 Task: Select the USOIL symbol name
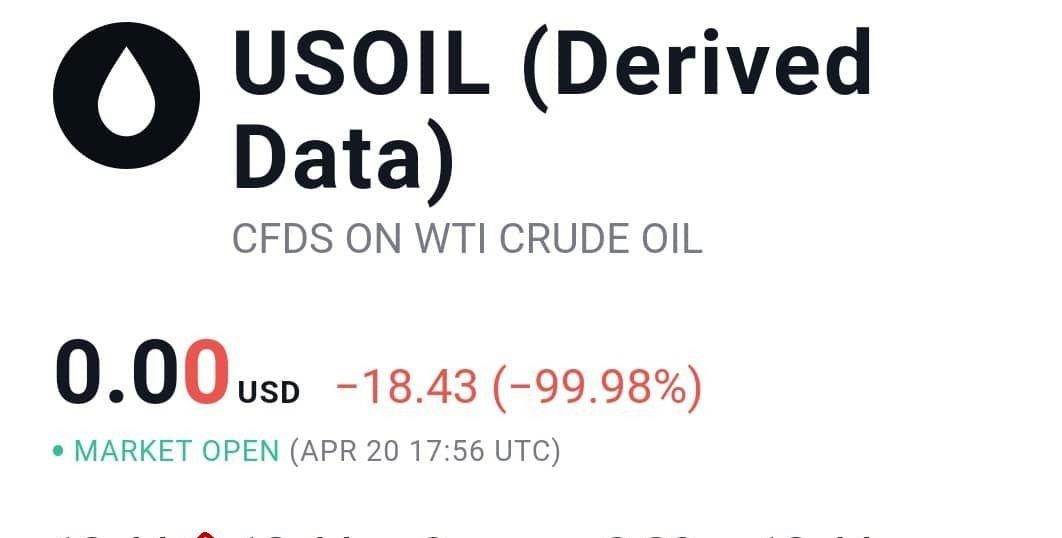(x=362, y=62)
